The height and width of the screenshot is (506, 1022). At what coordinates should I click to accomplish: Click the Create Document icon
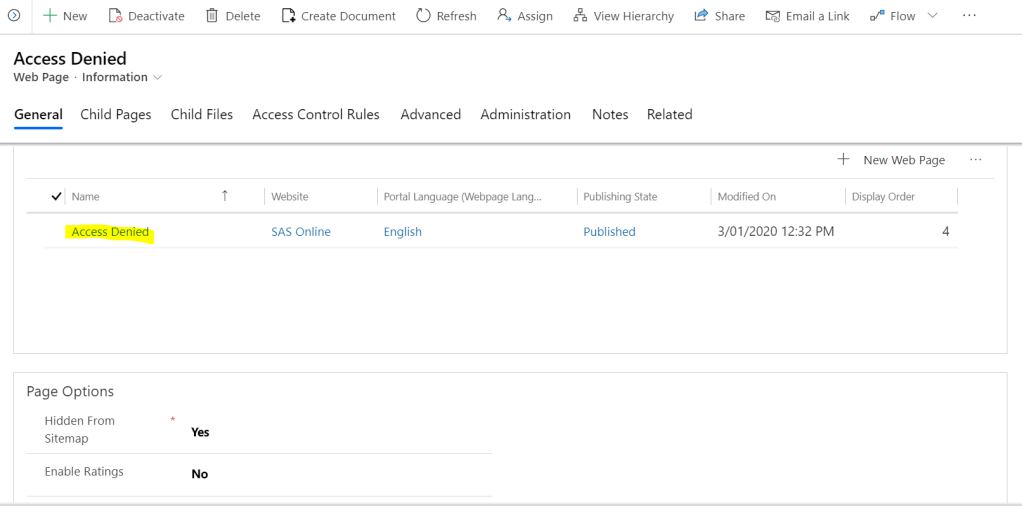tap(289, 16)
